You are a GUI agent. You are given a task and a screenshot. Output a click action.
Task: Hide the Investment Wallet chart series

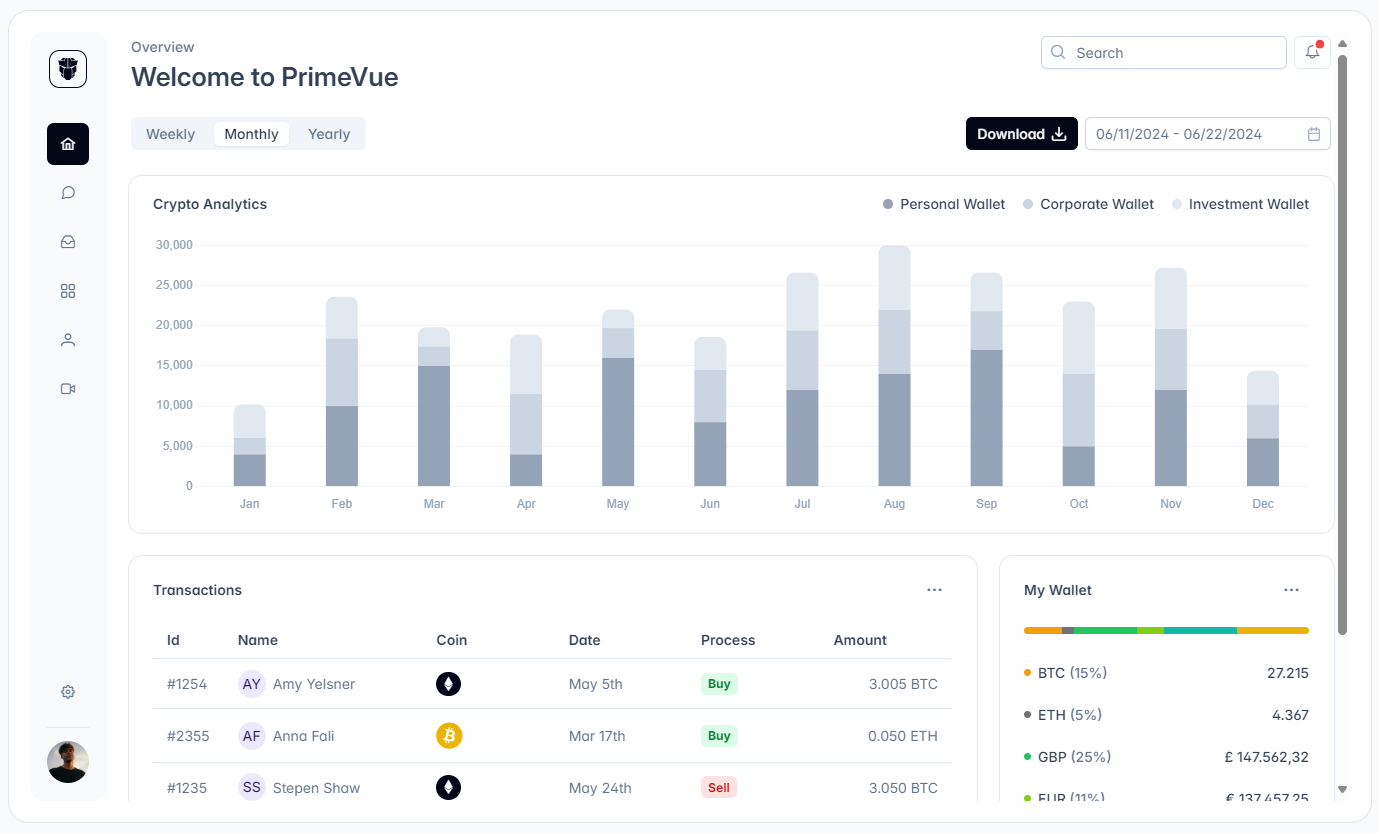click(1240, 204)
